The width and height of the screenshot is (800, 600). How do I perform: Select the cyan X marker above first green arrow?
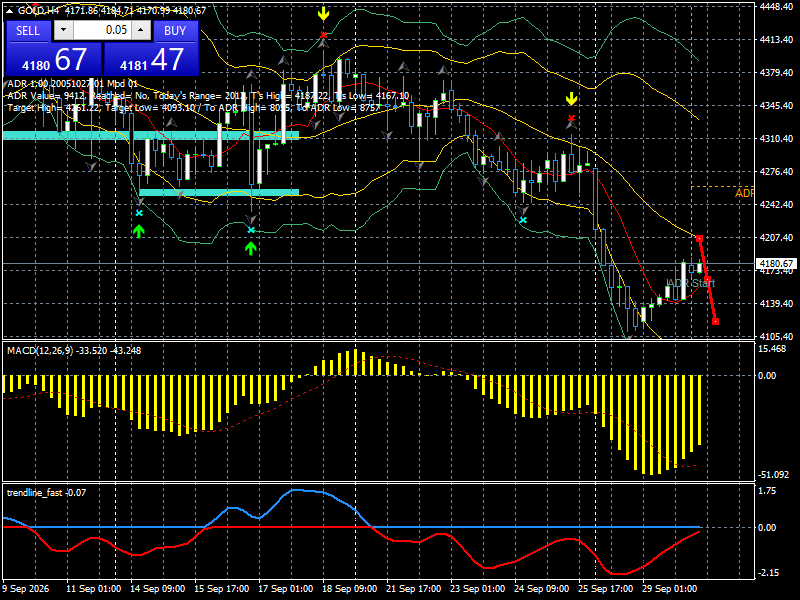[x=139, y=213]
